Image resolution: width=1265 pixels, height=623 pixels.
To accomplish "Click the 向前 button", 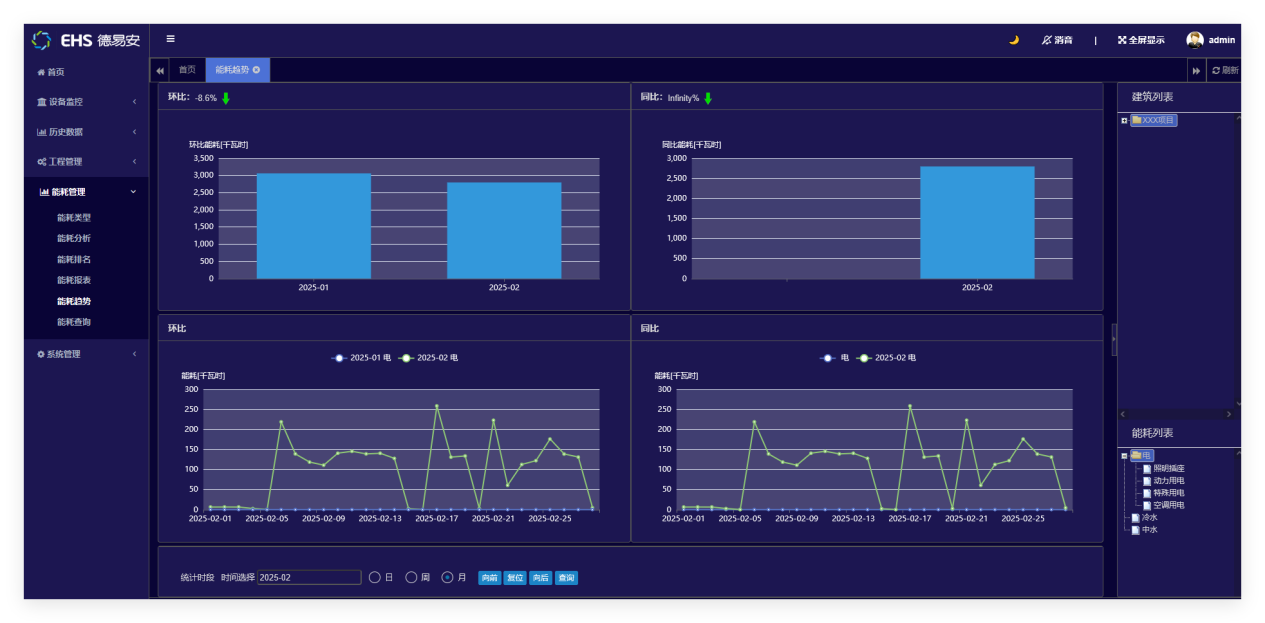I will (489, 578).
